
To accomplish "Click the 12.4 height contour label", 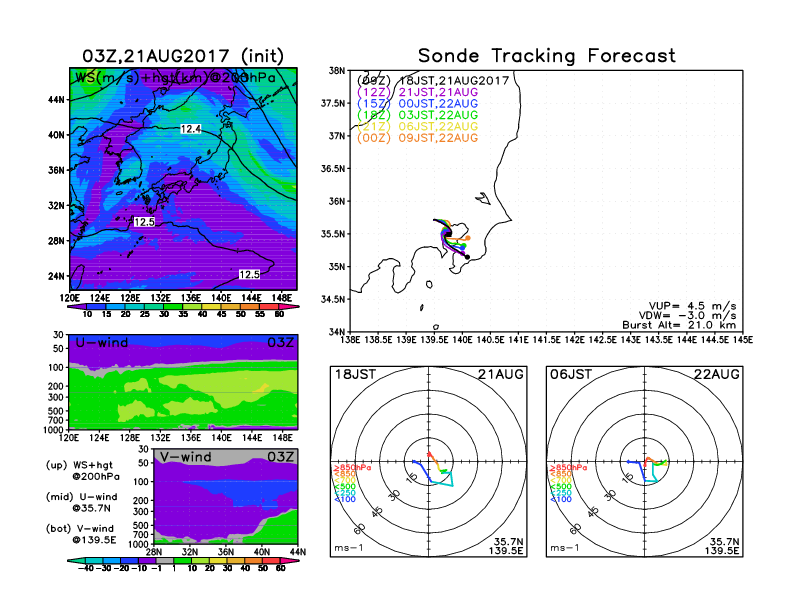I will click(x=191, y=129).
